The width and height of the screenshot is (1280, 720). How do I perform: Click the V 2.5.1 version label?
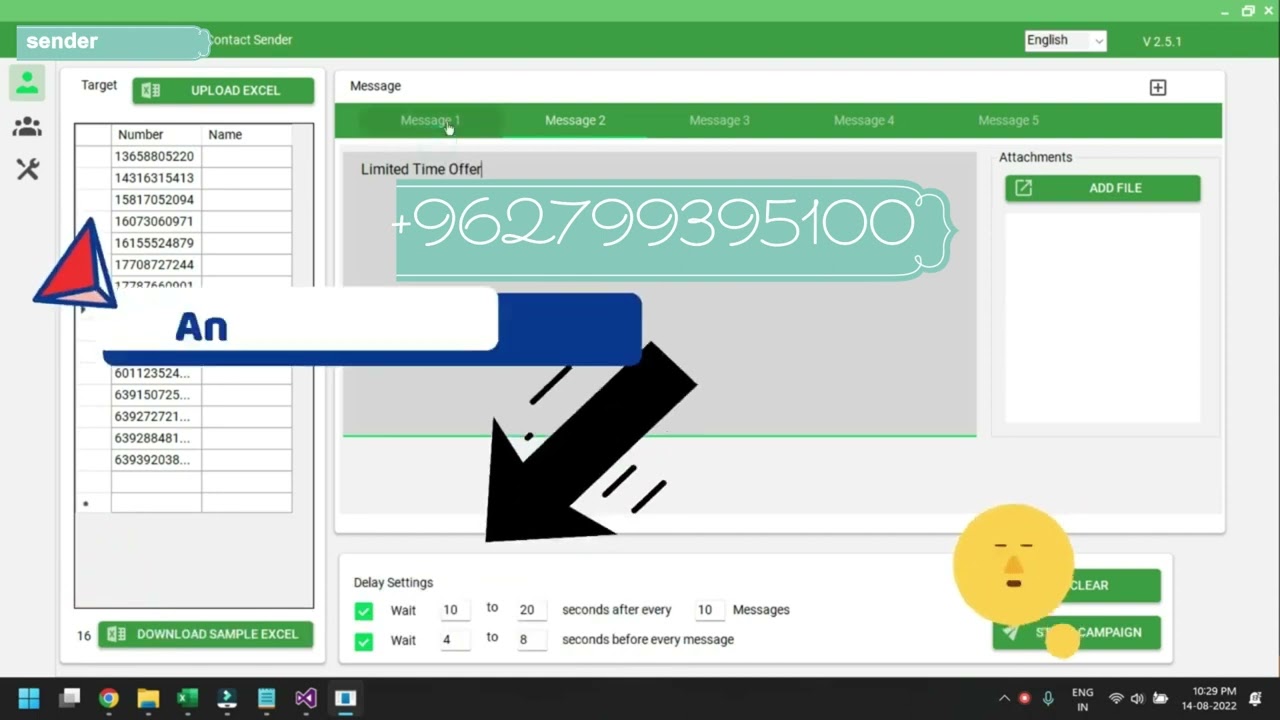tap(1162, 42)
